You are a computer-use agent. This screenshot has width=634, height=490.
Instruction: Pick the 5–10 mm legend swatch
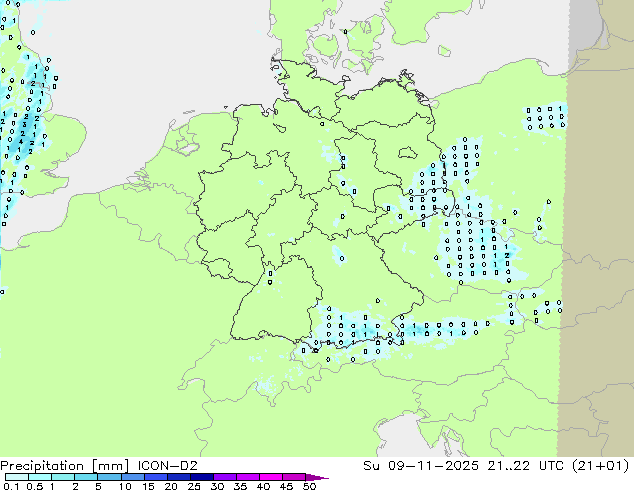coord(109,477)
